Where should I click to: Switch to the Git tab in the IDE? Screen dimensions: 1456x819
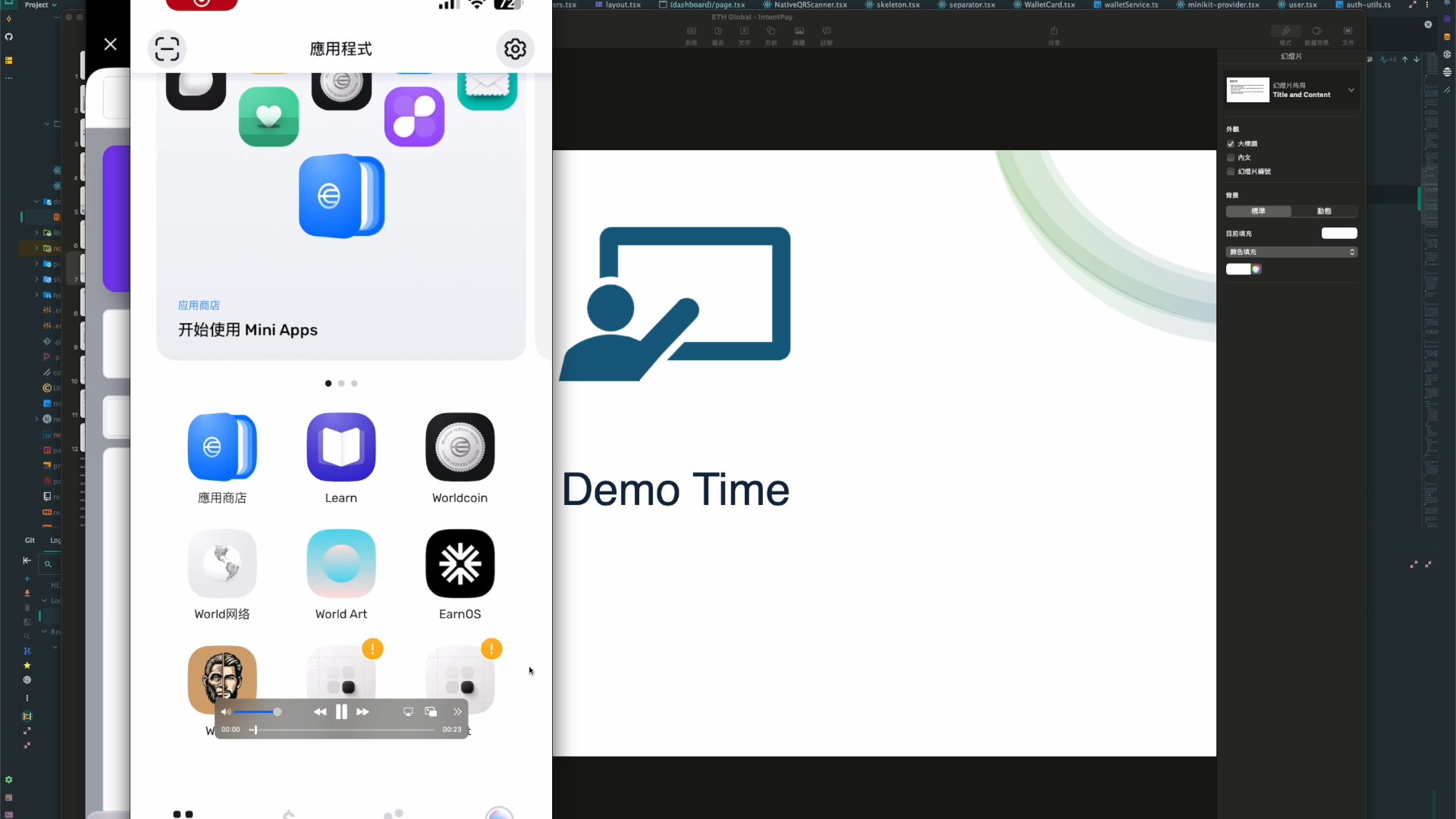click(x=30, y=541)
